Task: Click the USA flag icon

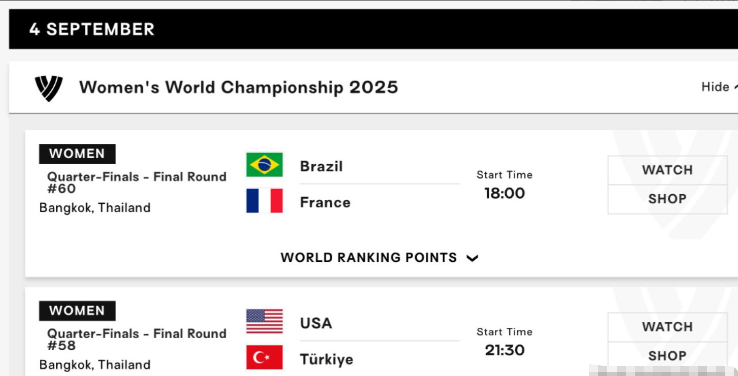Action: 265,321
